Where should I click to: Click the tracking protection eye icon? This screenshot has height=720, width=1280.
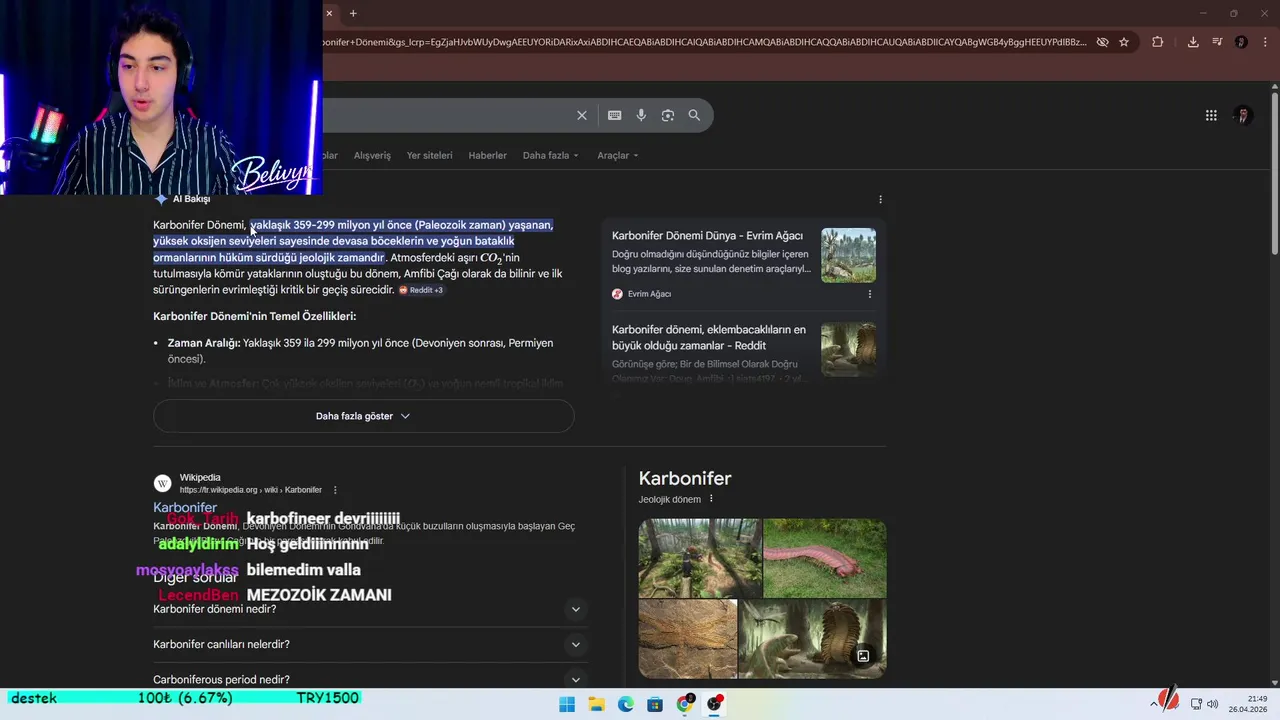[x=1102, y=42]
